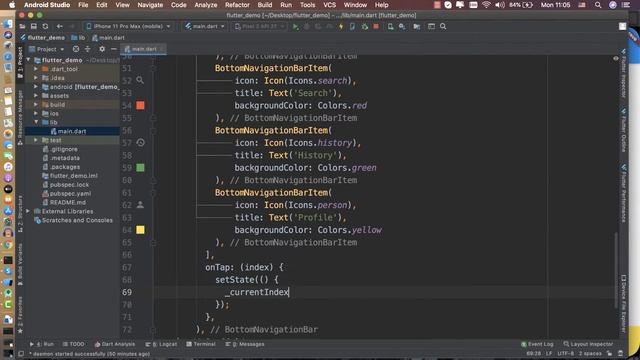
Task: Open the Navigate menu
Action: (x=150, y=5)
